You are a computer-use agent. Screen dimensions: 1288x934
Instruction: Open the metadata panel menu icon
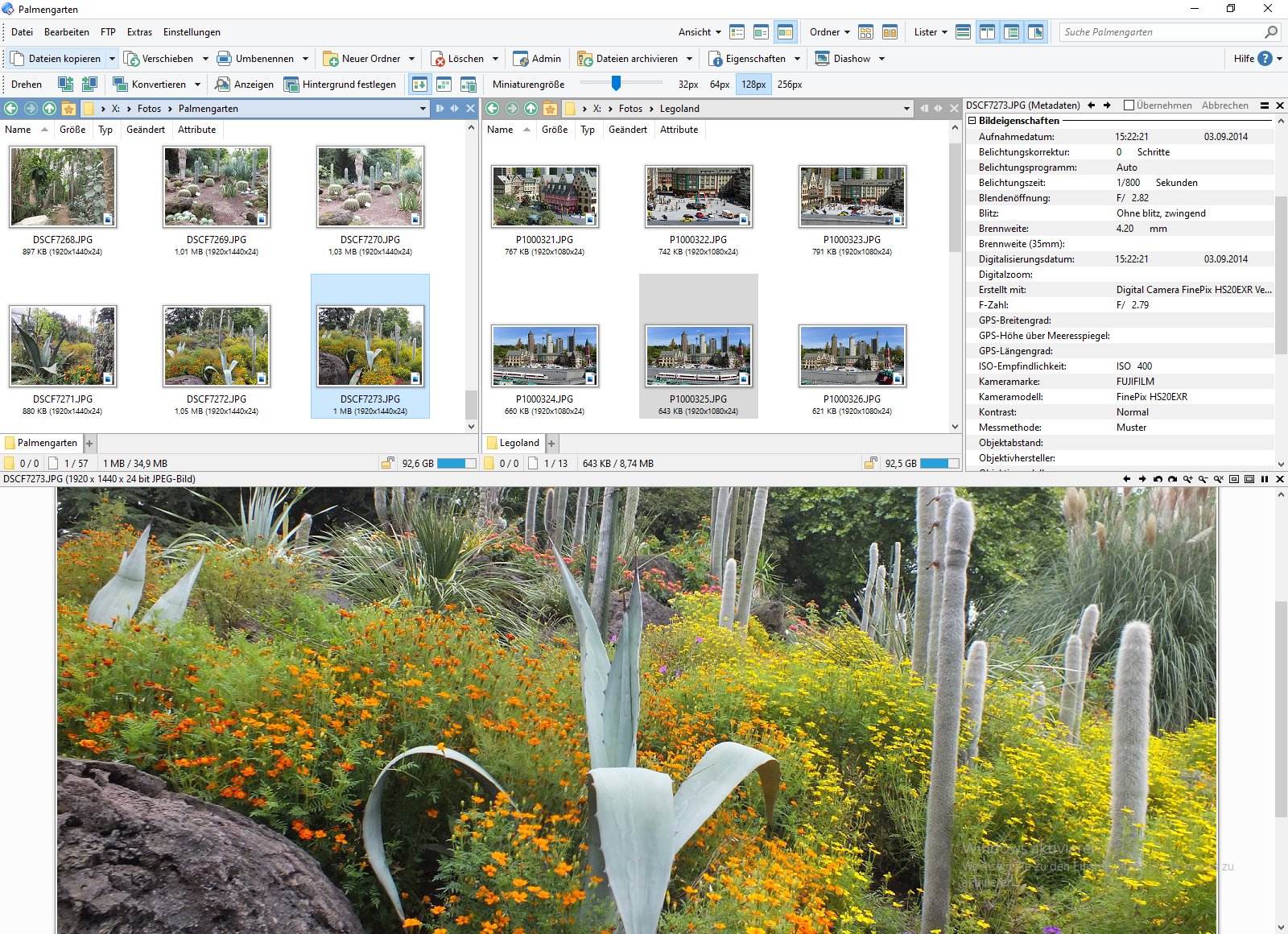[x=1265, y=105]
